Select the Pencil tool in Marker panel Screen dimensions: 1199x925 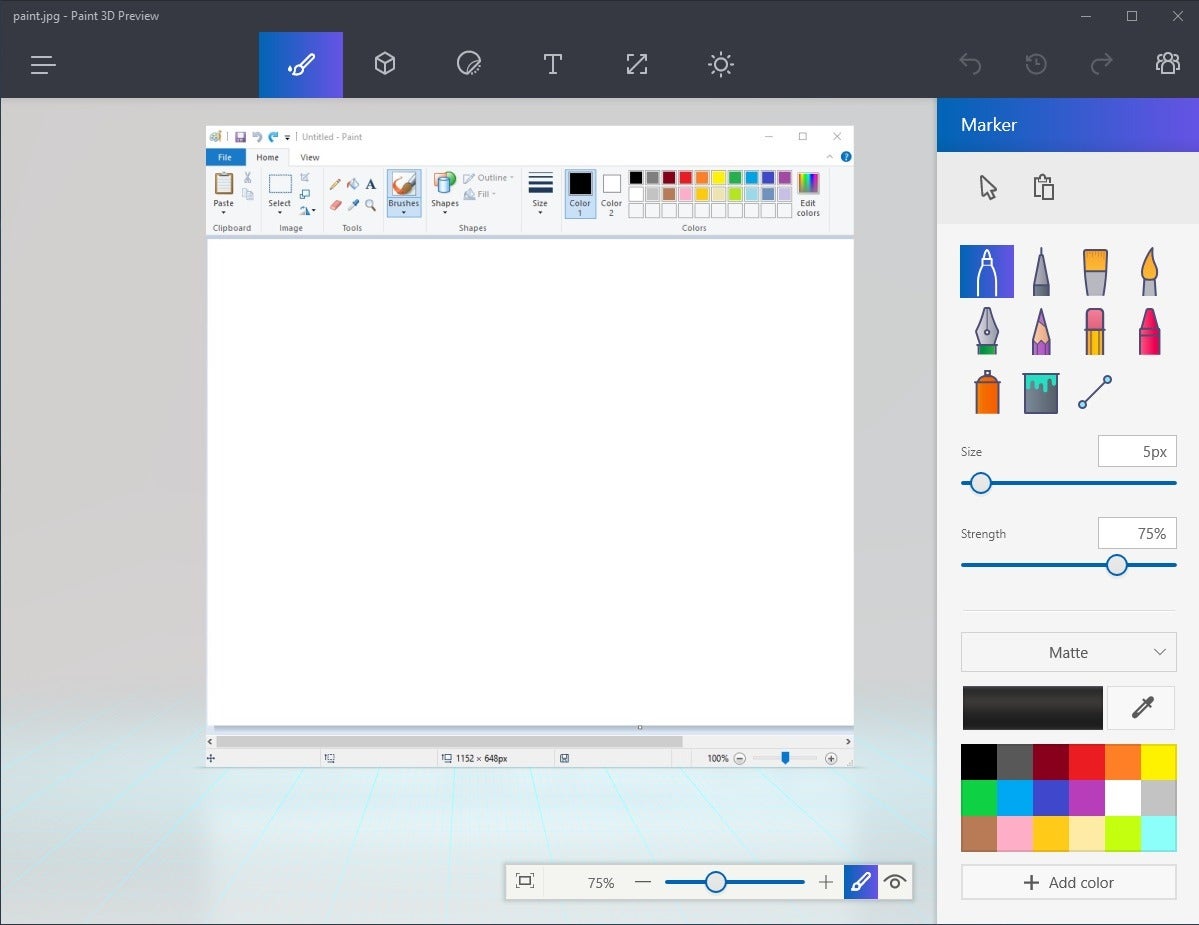[x=1041, y=331]
